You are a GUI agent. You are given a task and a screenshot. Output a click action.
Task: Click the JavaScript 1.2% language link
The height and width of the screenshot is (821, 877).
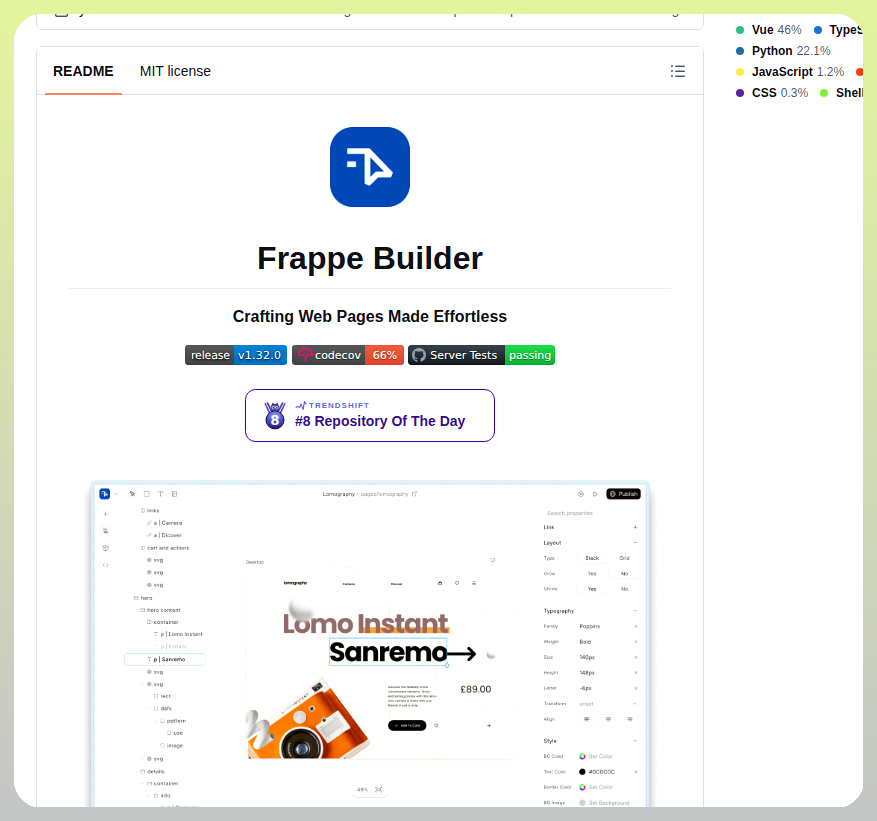coord(790,72)
